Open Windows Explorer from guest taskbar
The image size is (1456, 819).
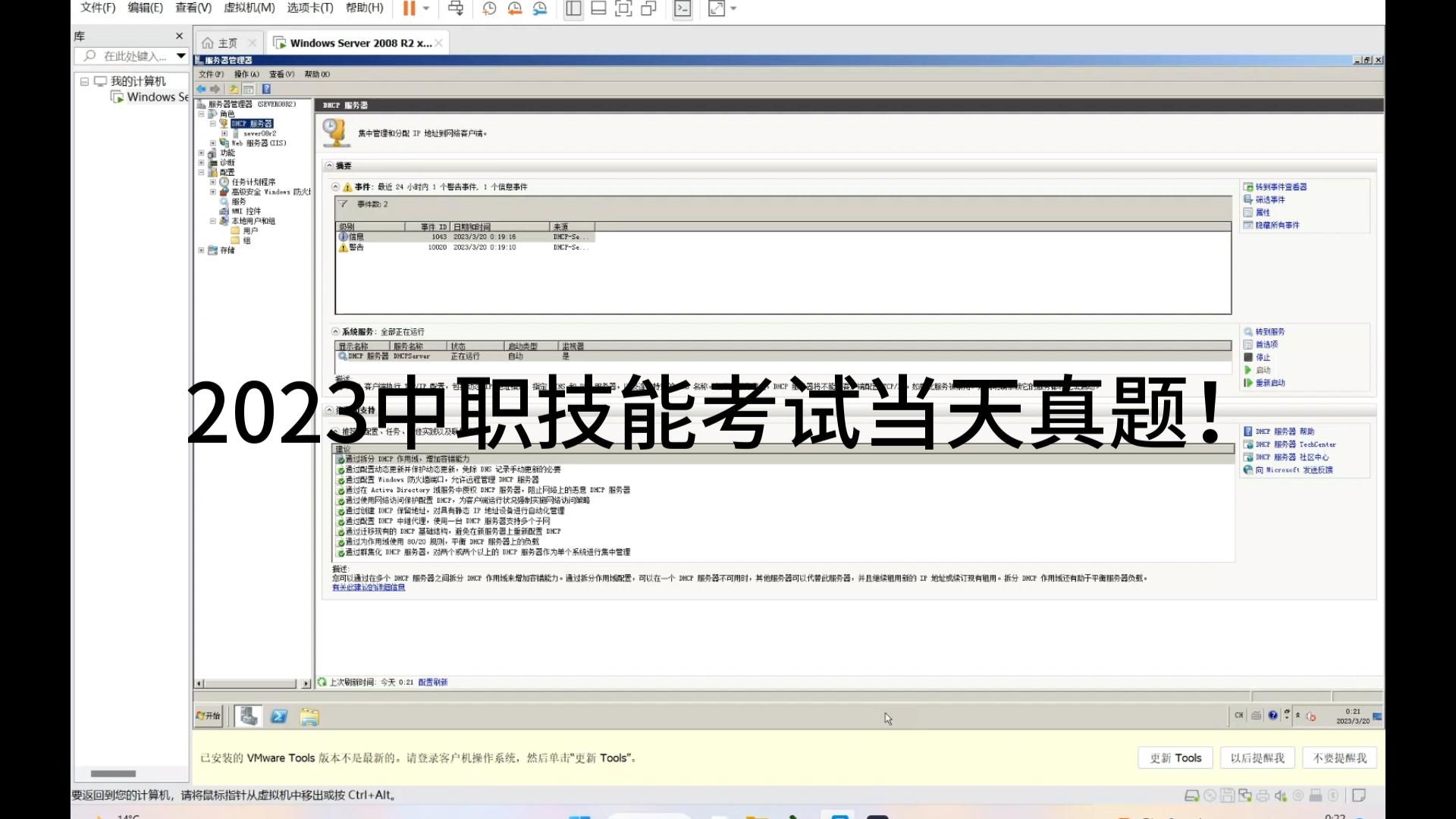[x=309, y=717]
